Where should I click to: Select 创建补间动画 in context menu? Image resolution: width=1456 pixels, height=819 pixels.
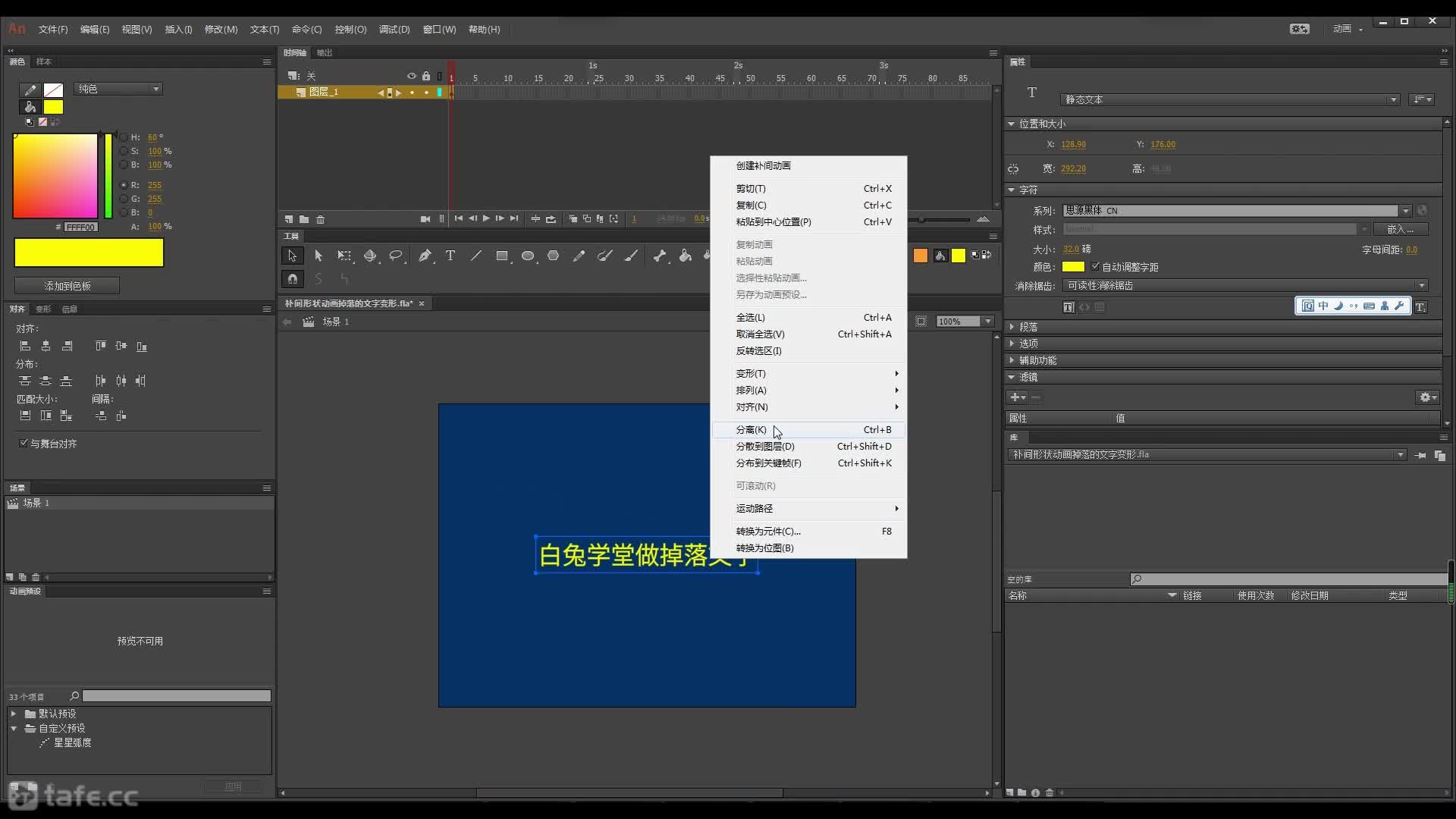[808, 166]
